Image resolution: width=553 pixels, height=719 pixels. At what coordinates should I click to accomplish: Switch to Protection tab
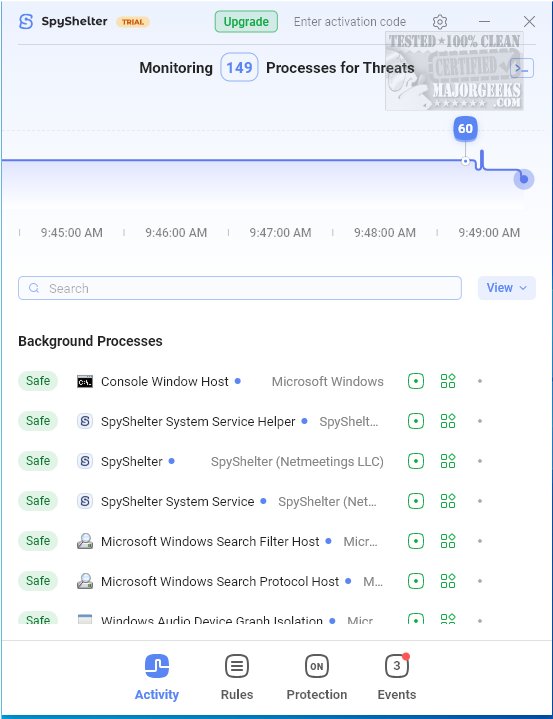coord(317,677)
